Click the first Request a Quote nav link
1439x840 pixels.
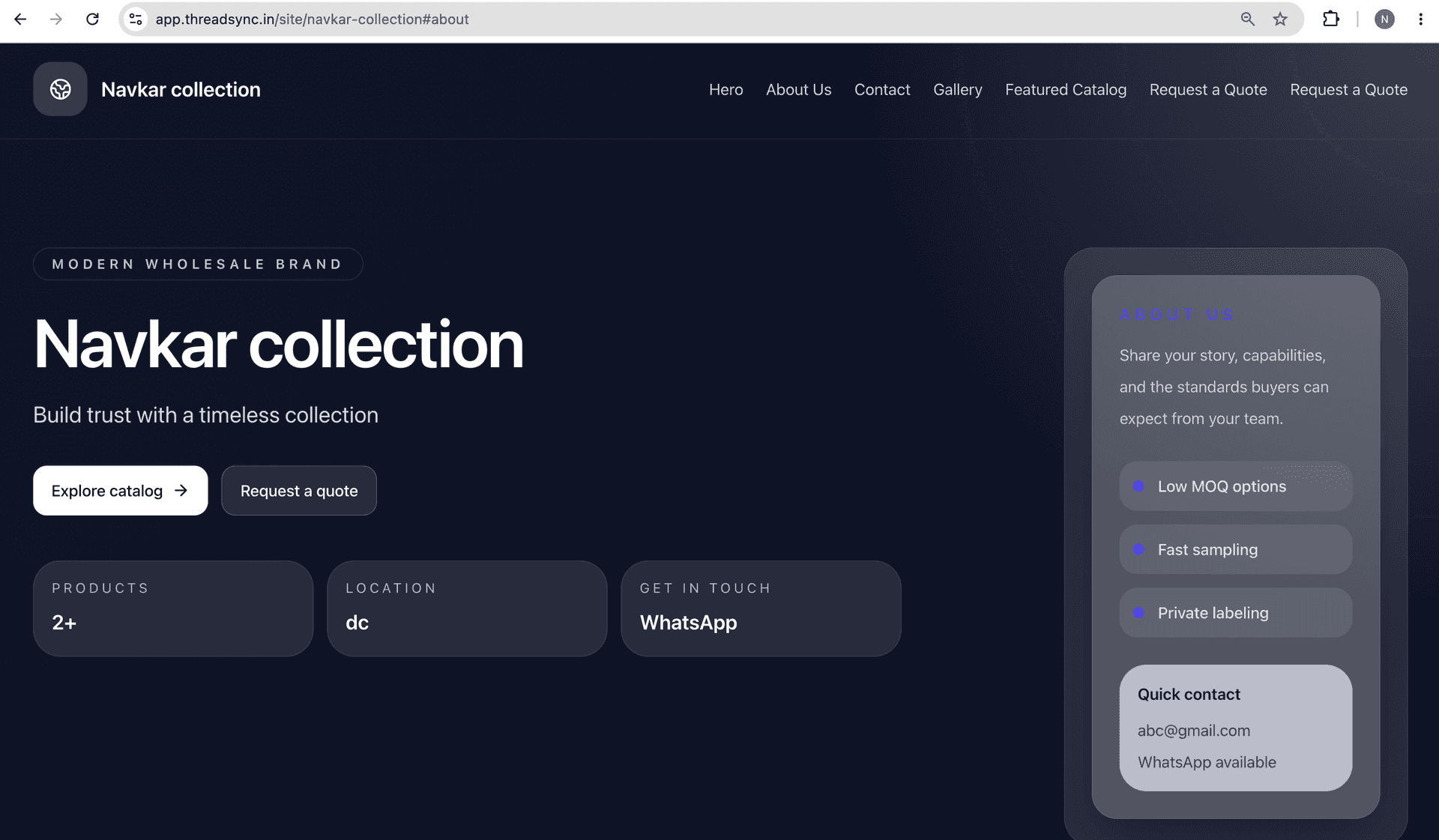[1208, 90]
